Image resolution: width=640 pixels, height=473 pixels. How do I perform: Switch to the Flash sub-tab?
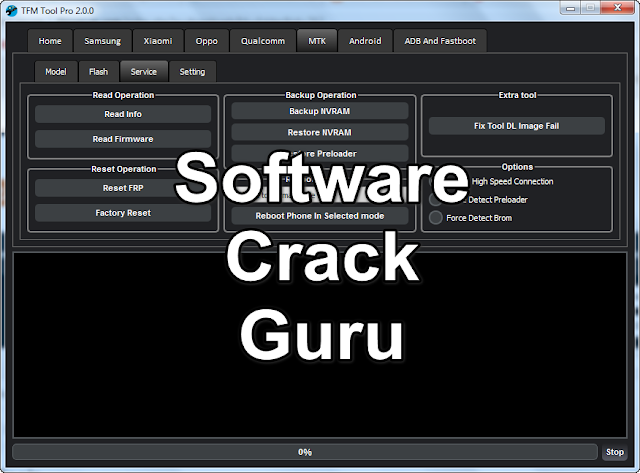tap(99, 72)
